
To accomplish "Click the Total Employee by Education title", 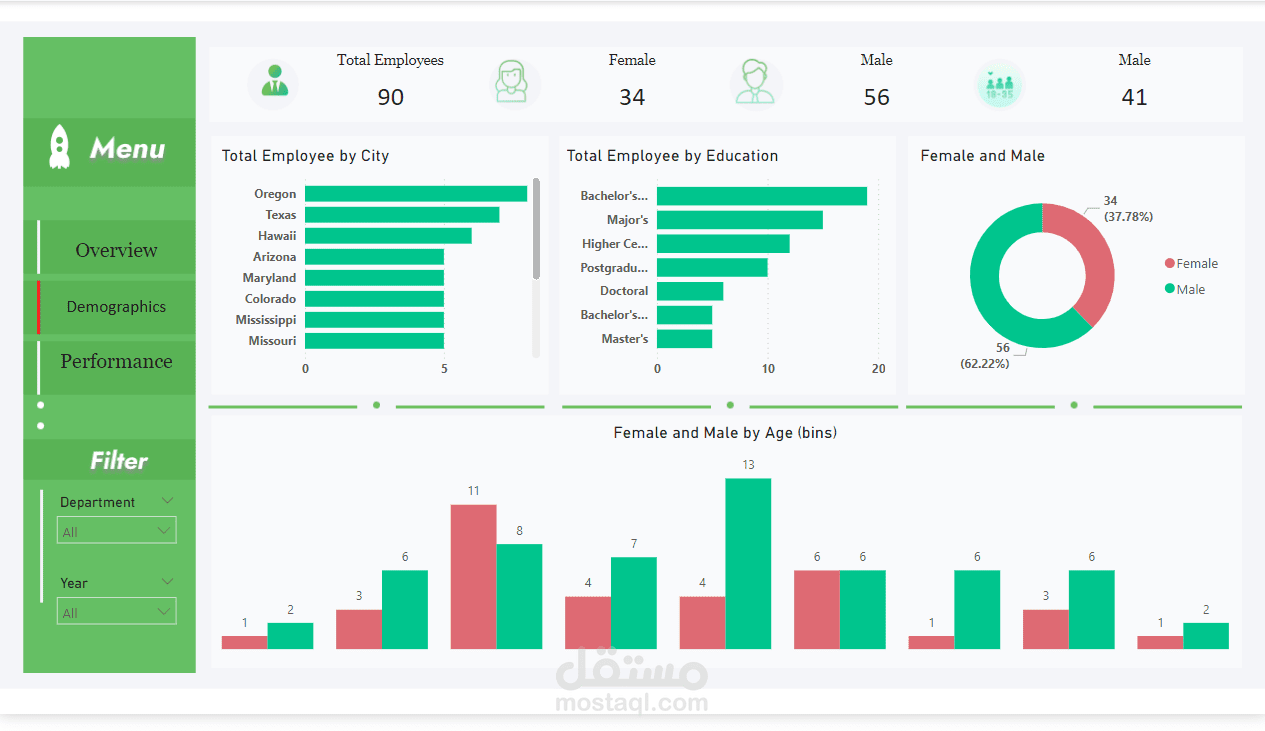I will point(672,156).
